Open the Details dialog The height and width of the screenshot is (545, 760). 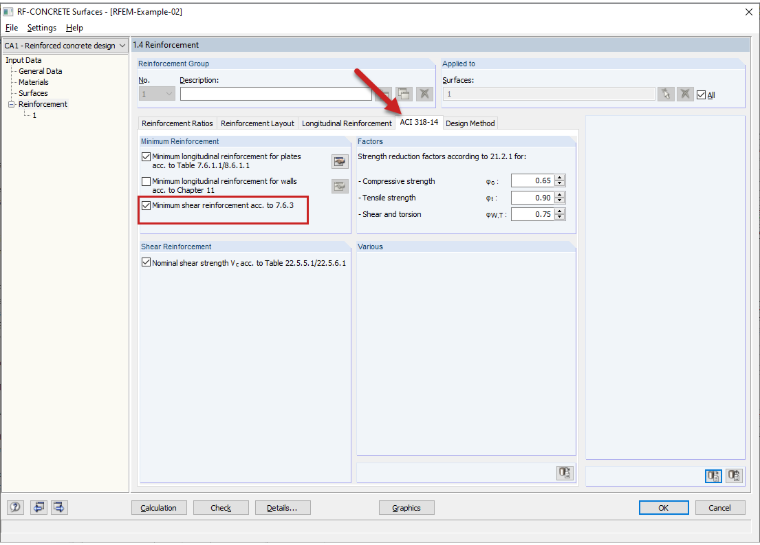point(283,508)
